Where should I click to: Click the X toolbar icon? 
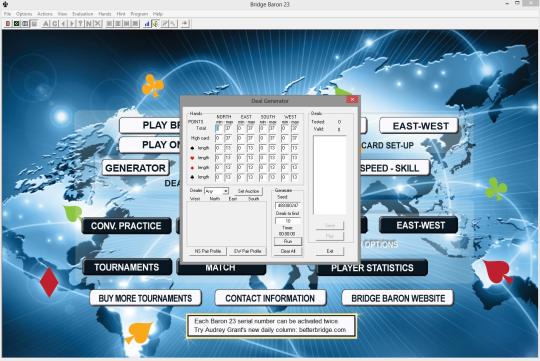point(98,23)
